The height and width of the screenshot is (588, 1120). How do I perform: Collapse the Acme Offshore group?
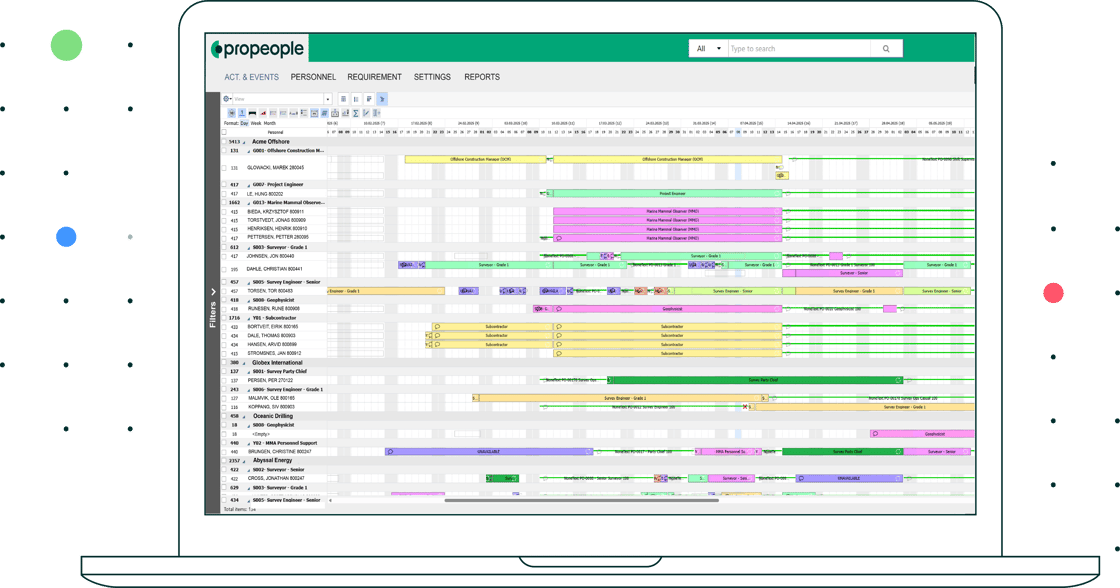[244, 142]
